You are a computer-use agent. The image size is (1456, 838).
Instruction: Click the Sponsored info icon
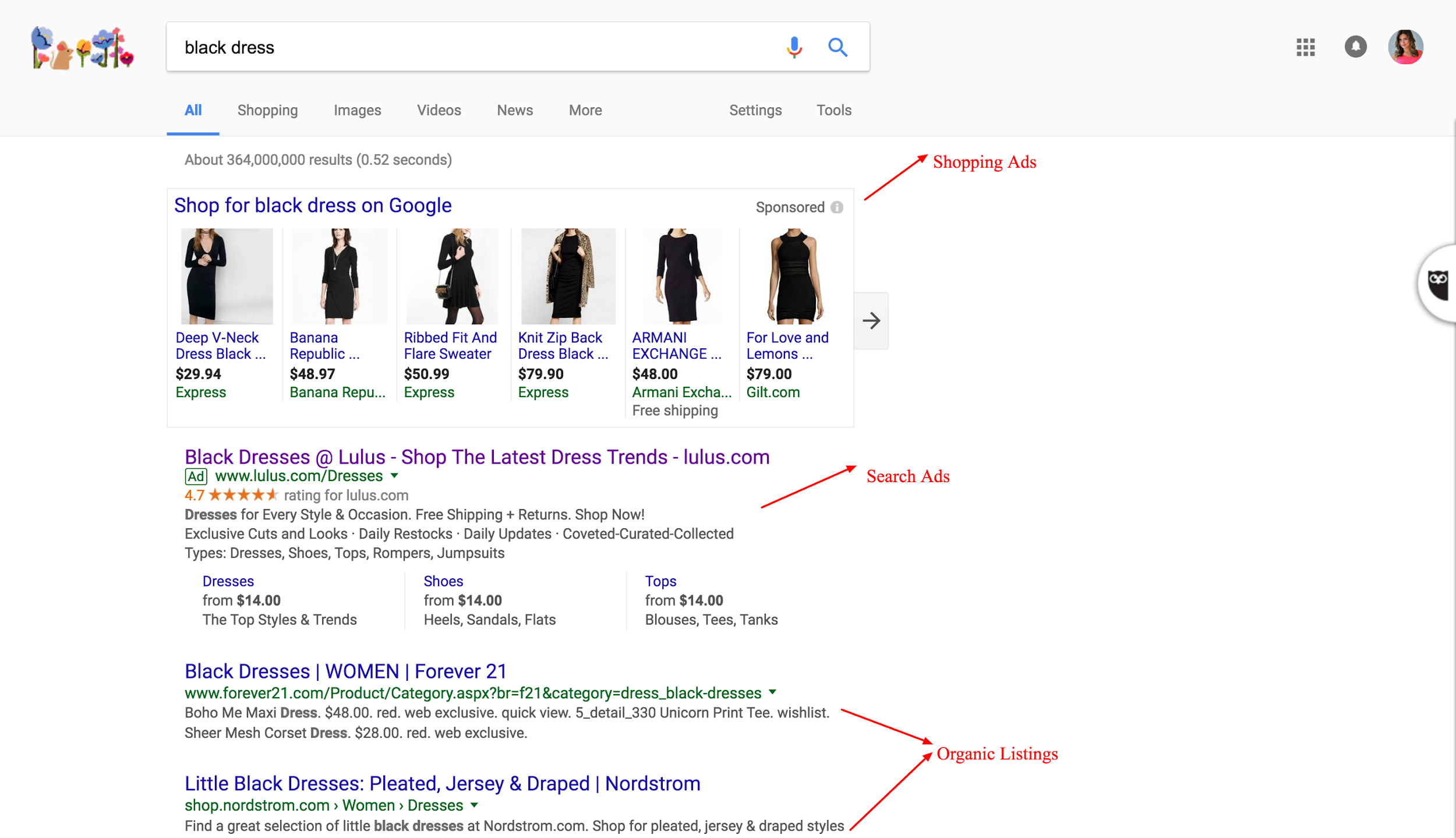pos(837,207)
